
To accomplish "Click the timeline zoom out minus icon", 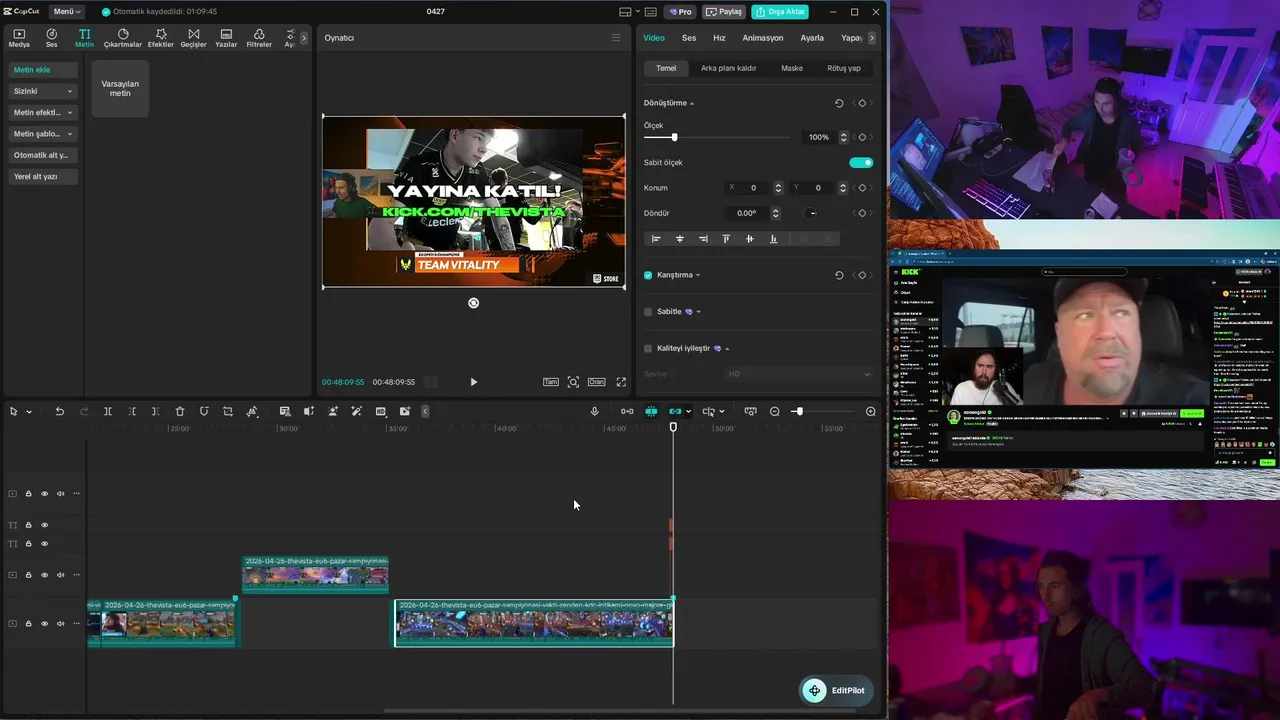I will 774,411.
